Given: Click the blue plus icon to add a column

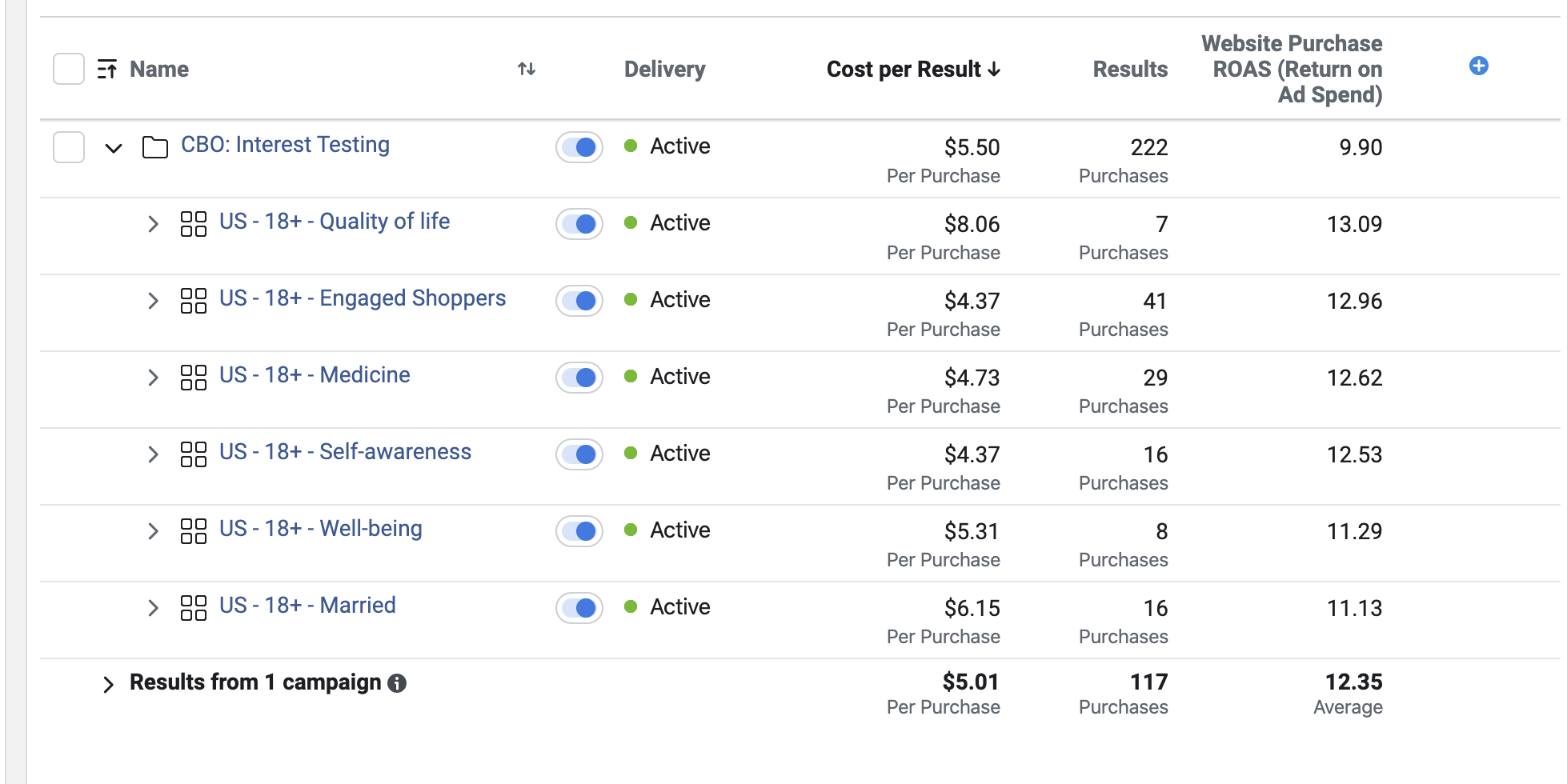Looking at the screenshot, I should [1478, 66].
